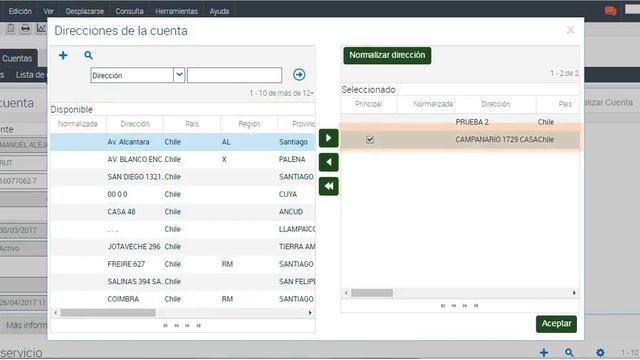Image resolution: width=640 pixels, height=360 pixels.
Task: Go to last page in Disponible pager
Action: click(198, 325)
